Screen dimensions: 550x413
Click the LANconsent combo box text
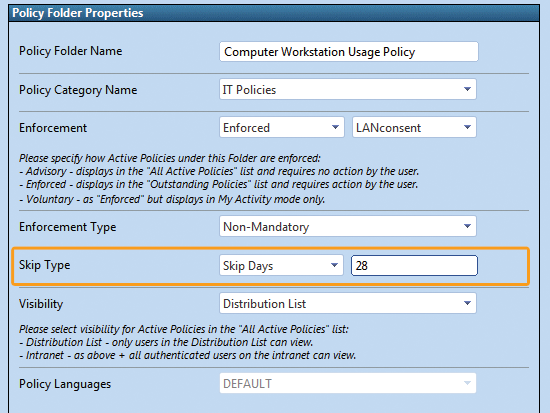(388, 128)
